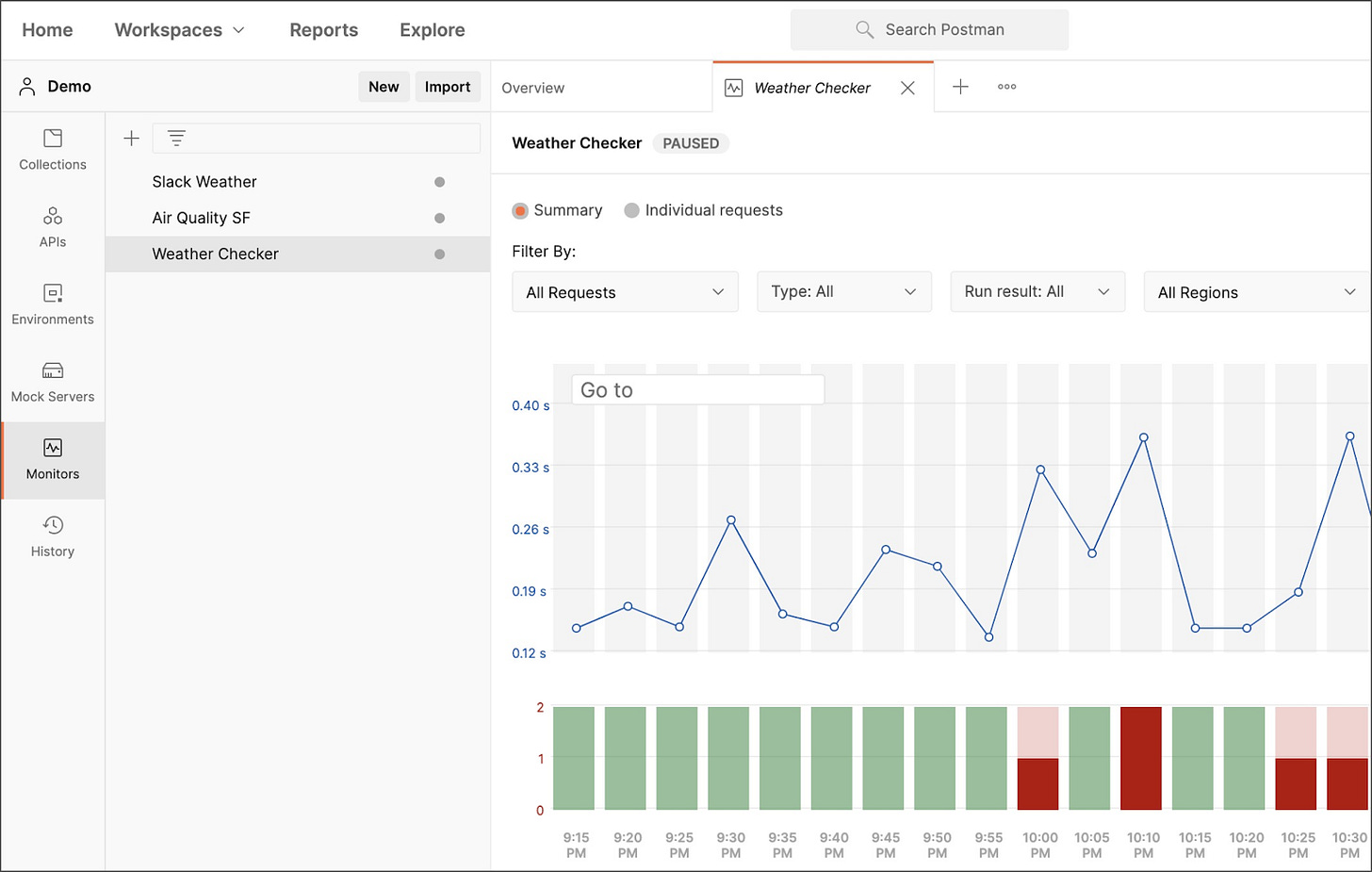Click the plus icon to create monitor
This screenshot has height=872, width=1372.
click(132, 139)
